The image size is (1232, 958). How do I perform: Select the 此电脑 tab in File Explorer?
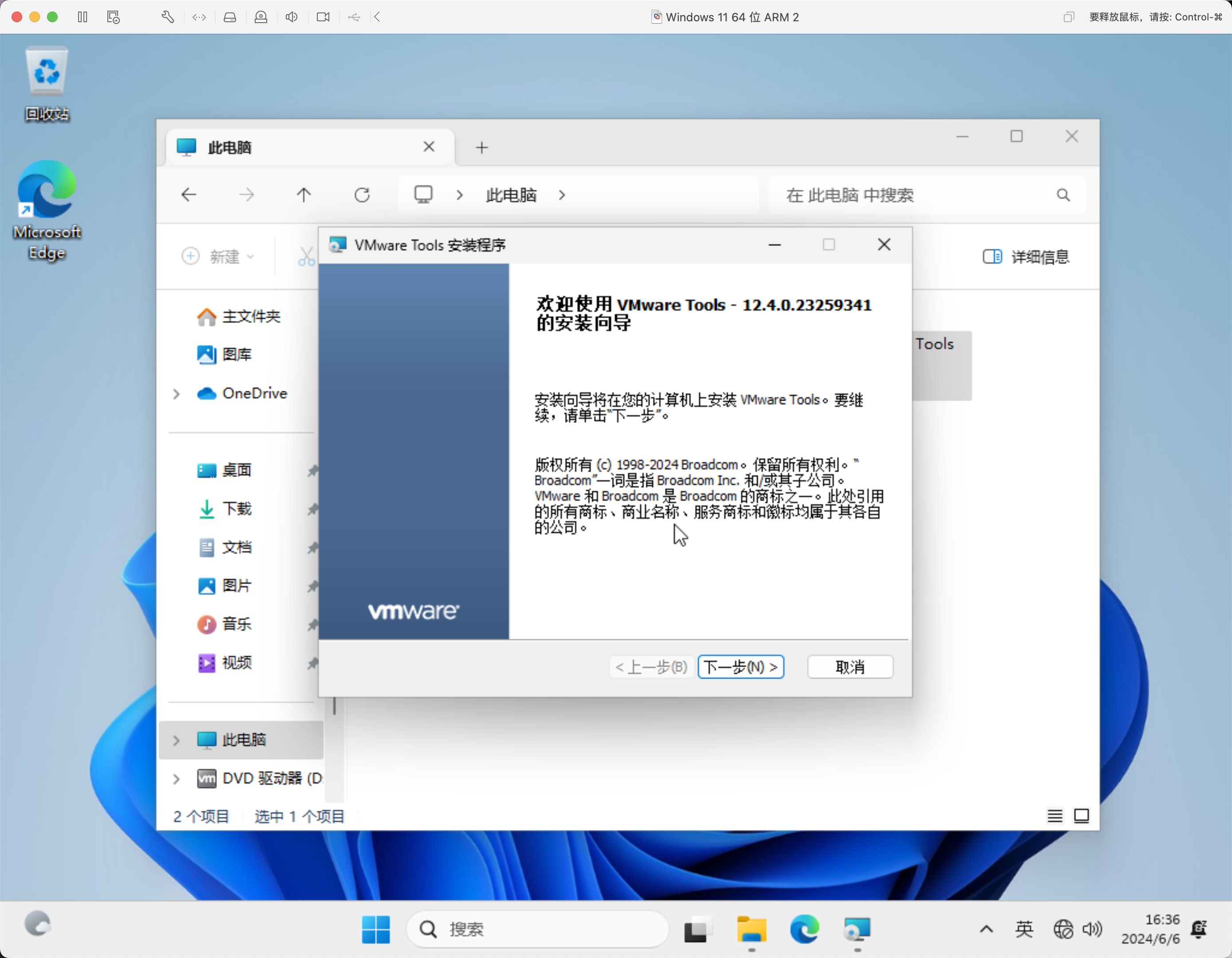pos(310,147)
